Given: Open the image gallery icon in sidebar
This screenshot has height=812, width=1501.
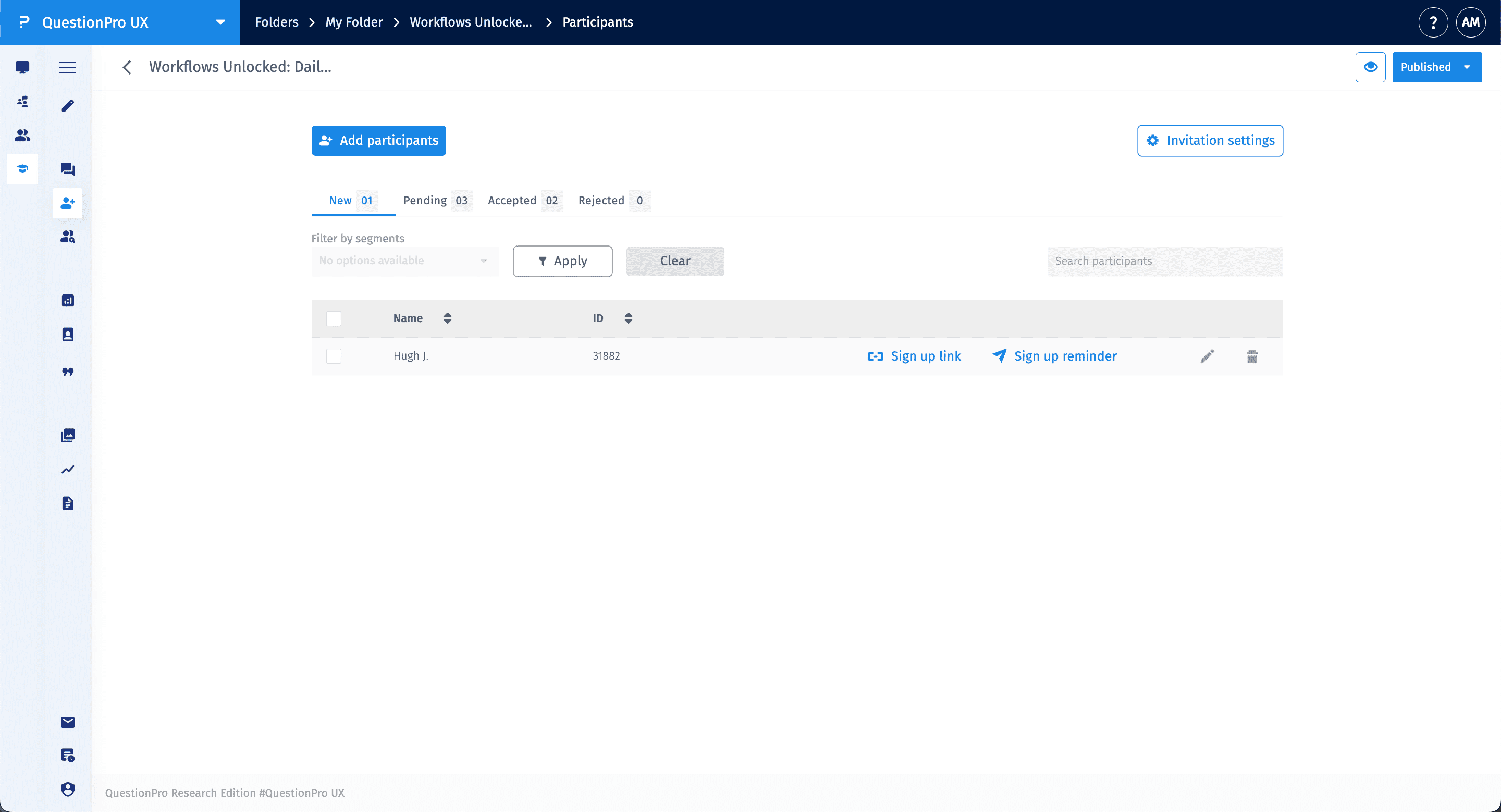Looking at the screenshot, I should 68,435.
